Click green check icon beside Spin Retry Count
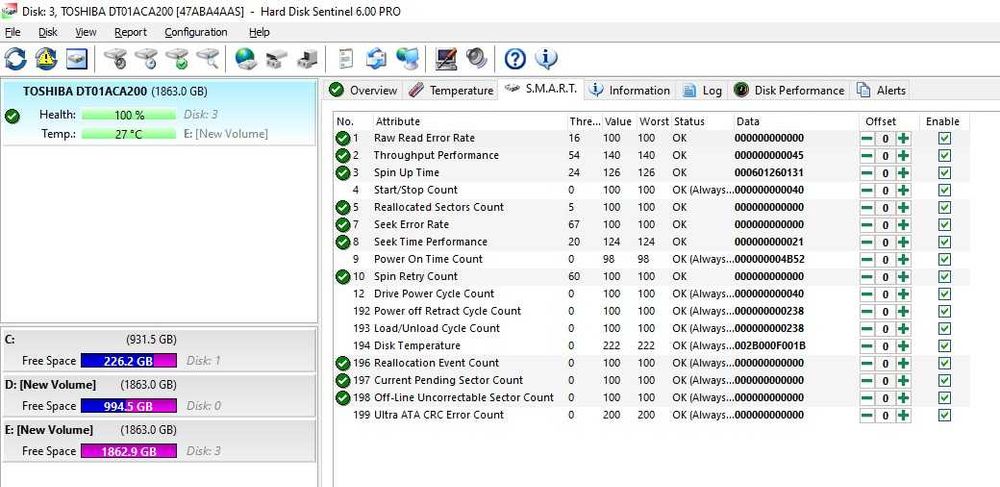Viewport: 1000px width, 487px height. pyautogui.click(x=343, y=277)
